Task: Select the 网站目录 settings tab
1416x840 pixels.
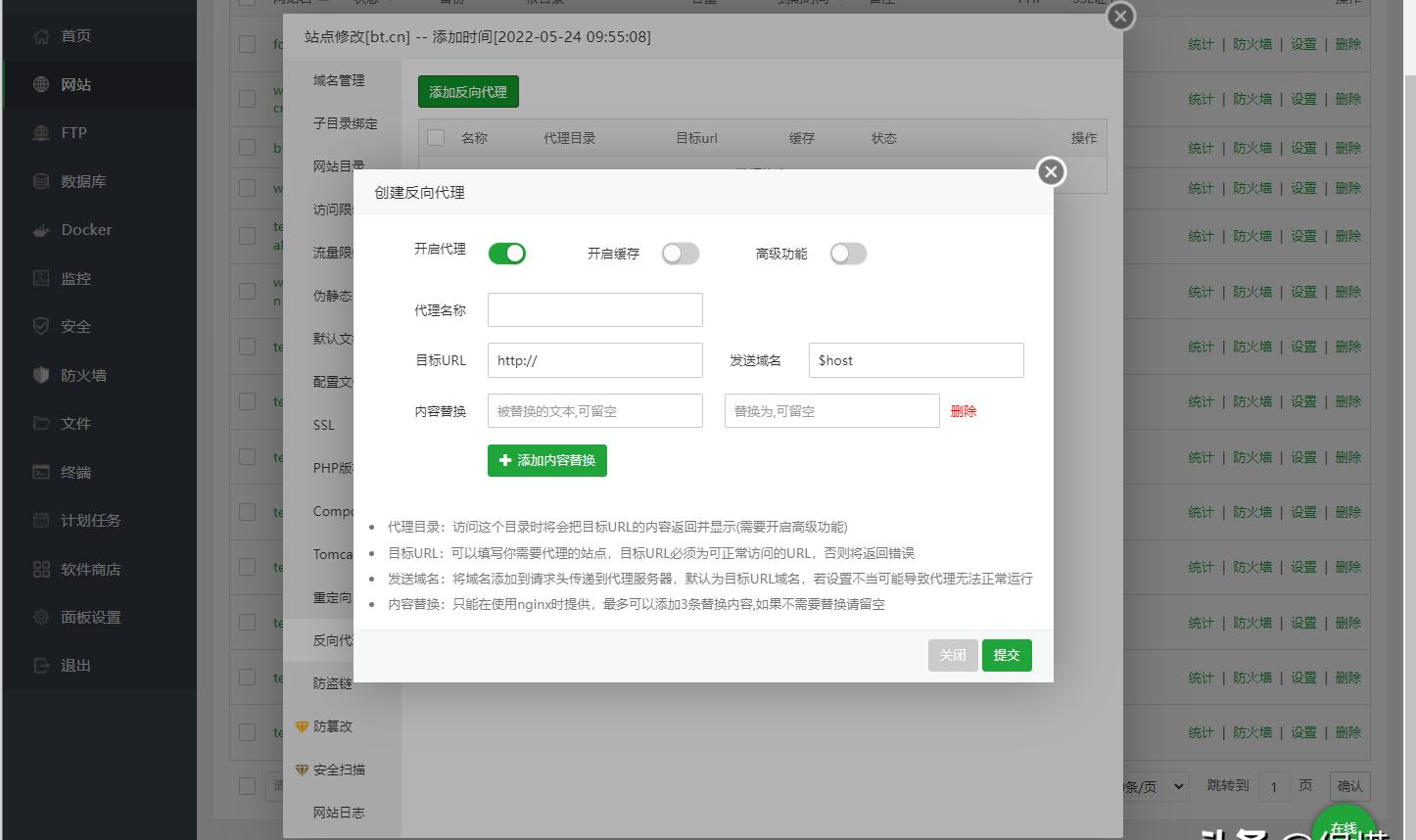Action: [x=339, y=166]
